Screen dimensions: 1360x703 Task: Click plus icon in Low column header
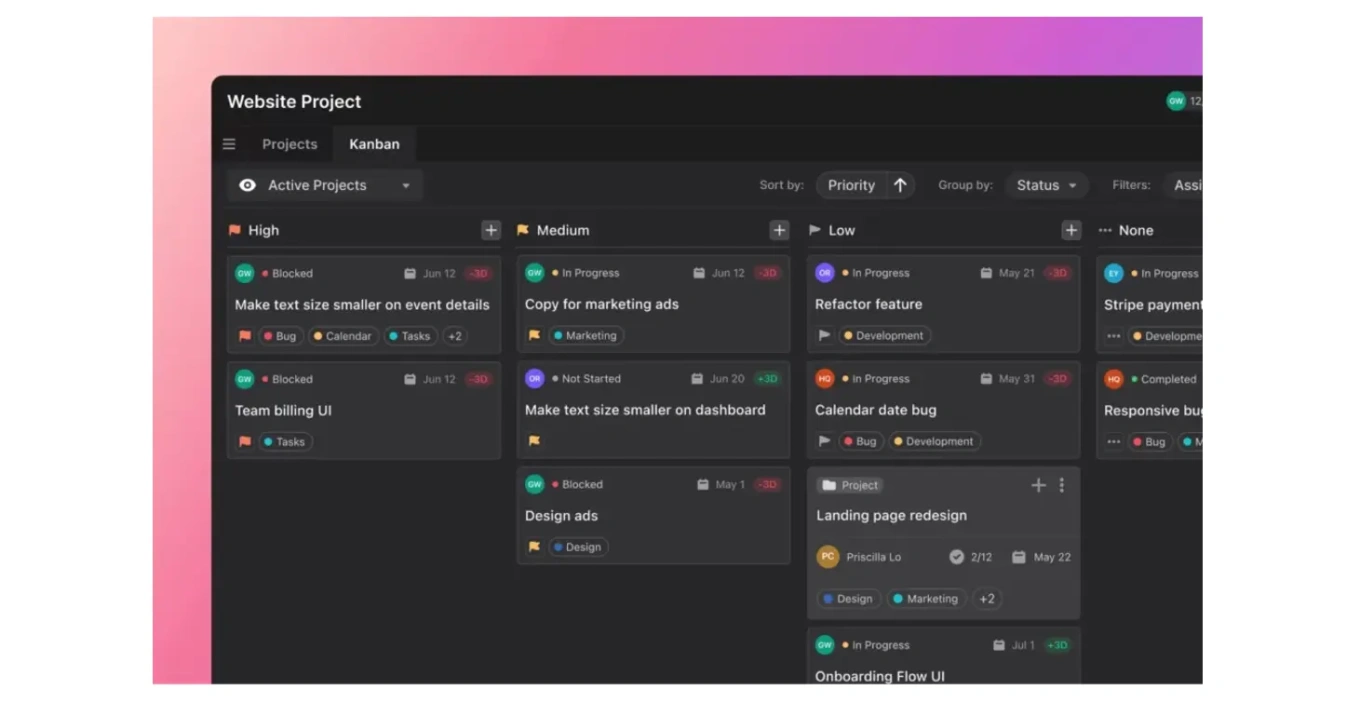(x=1070, y=230)
